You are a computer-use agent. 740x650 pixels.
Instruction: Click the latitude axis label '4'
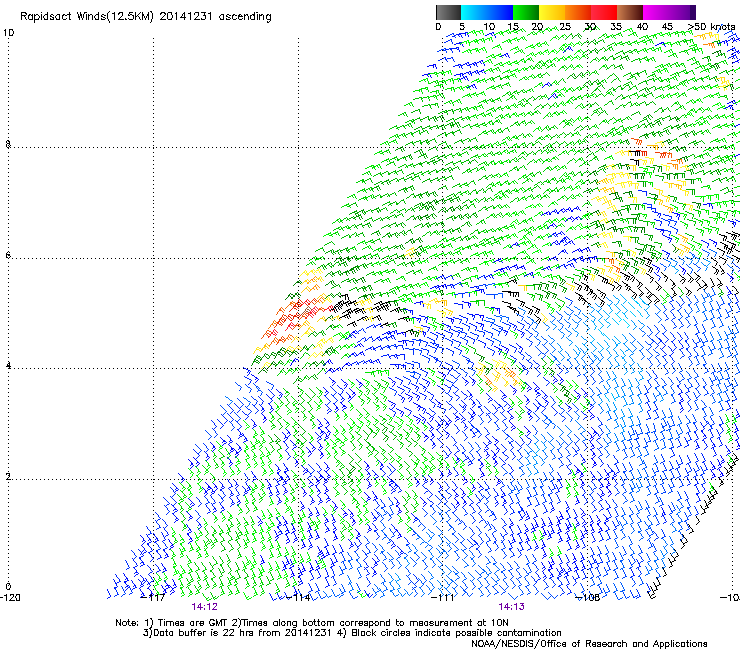8,366
